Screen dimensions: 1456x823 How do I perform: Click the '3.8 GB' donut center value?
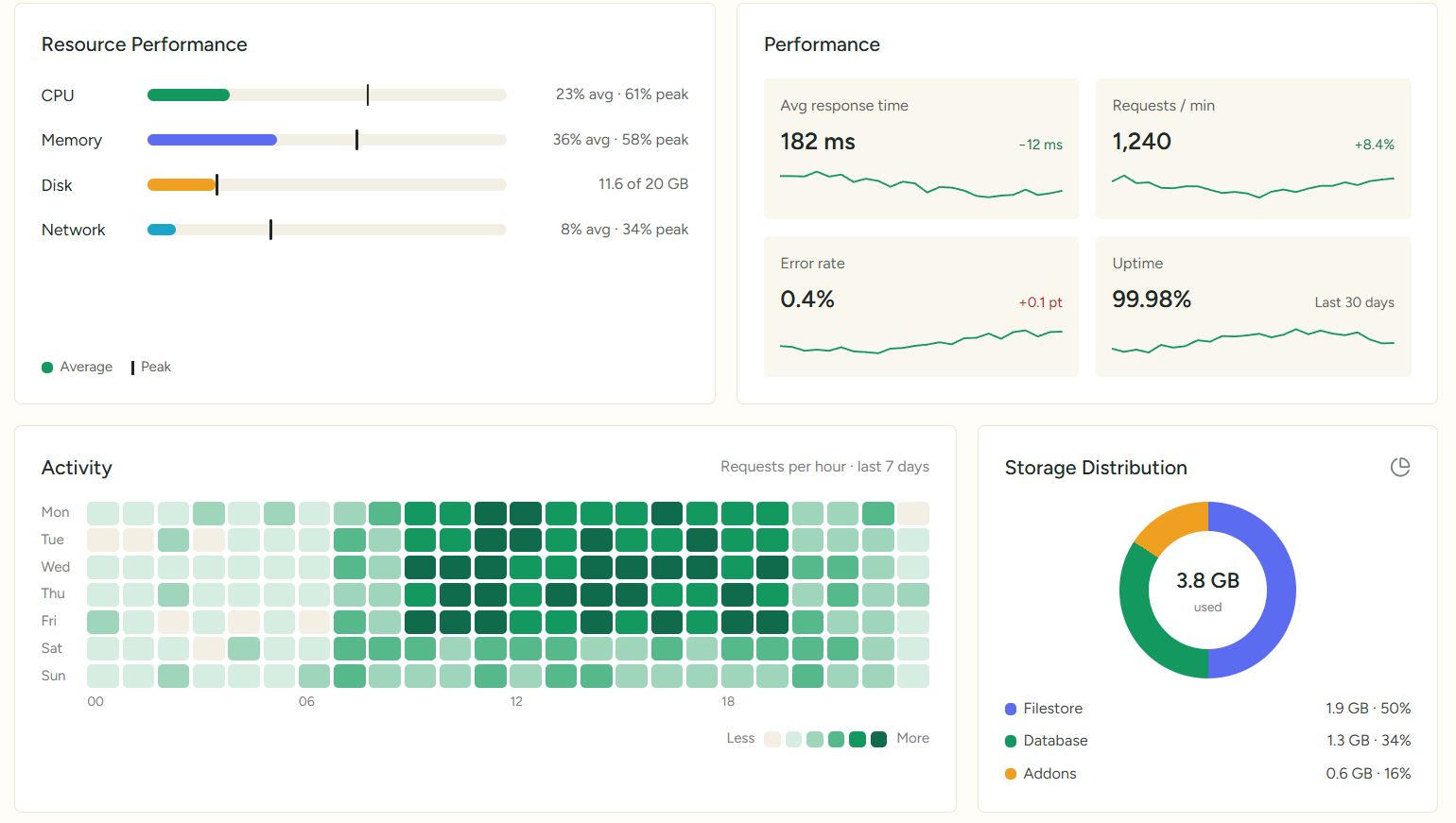coord(1207,580)
